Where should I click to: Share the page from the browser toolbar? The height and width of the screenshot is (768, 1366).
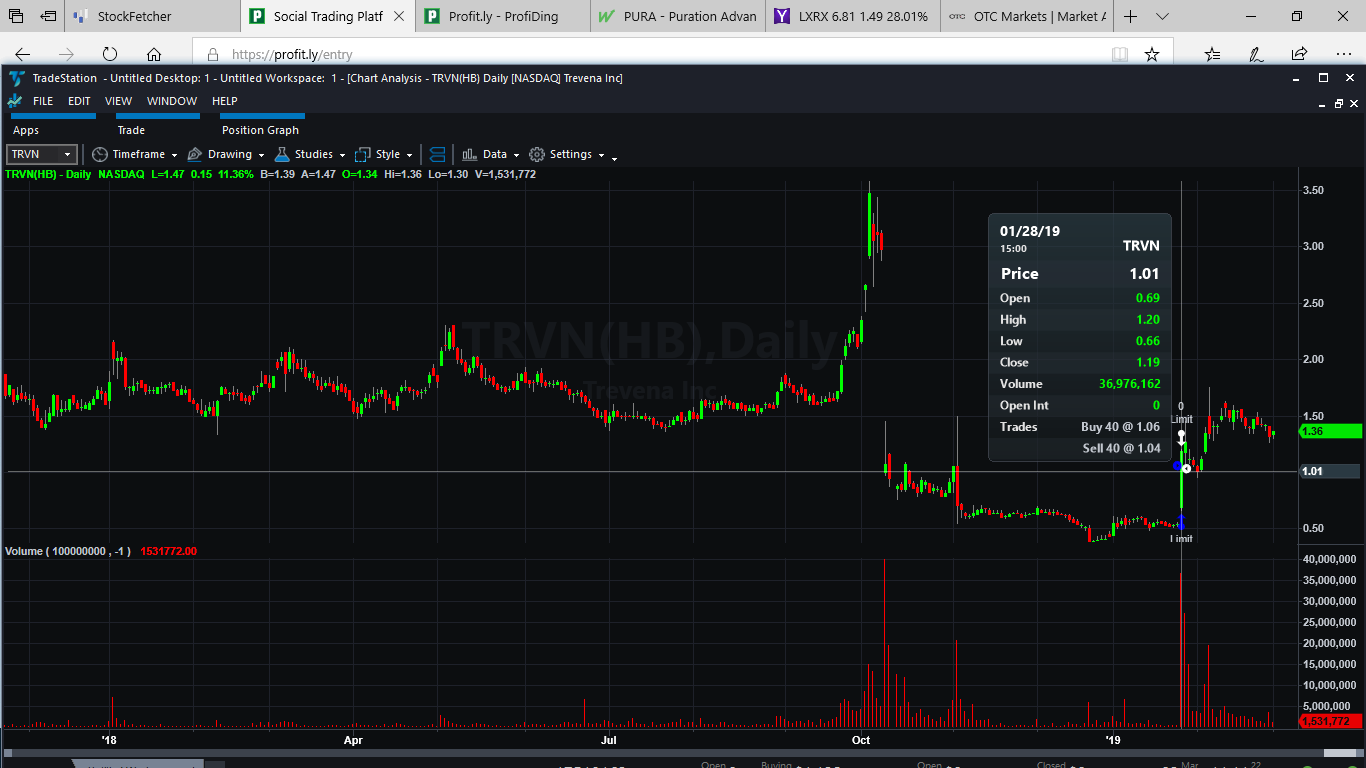1299,55
